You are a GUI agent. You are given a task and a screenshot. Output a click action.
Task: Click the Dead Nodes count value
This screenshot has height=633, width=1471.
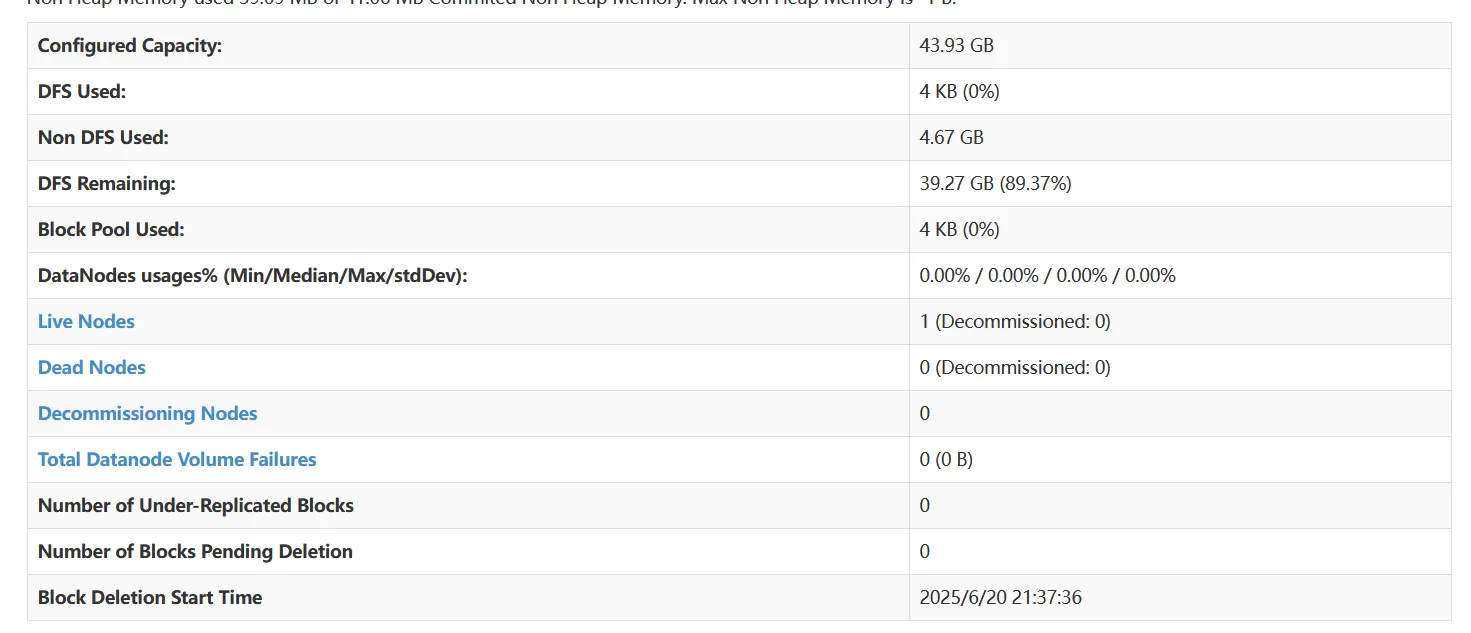tap(1015, 367)
